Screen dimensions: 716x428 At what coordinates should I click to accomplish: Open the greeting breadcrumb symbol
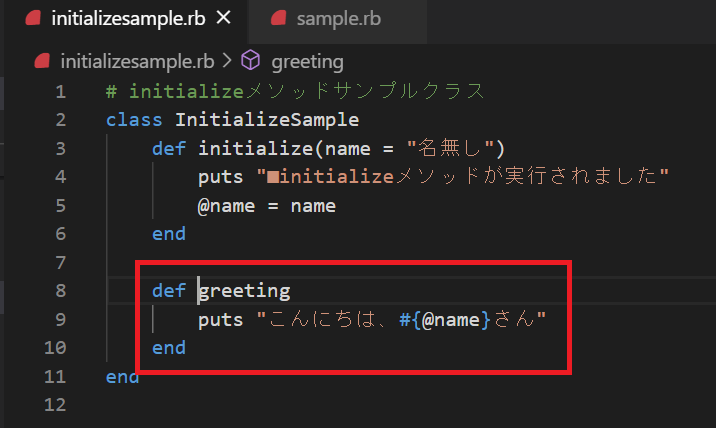[x=307, y=62]
